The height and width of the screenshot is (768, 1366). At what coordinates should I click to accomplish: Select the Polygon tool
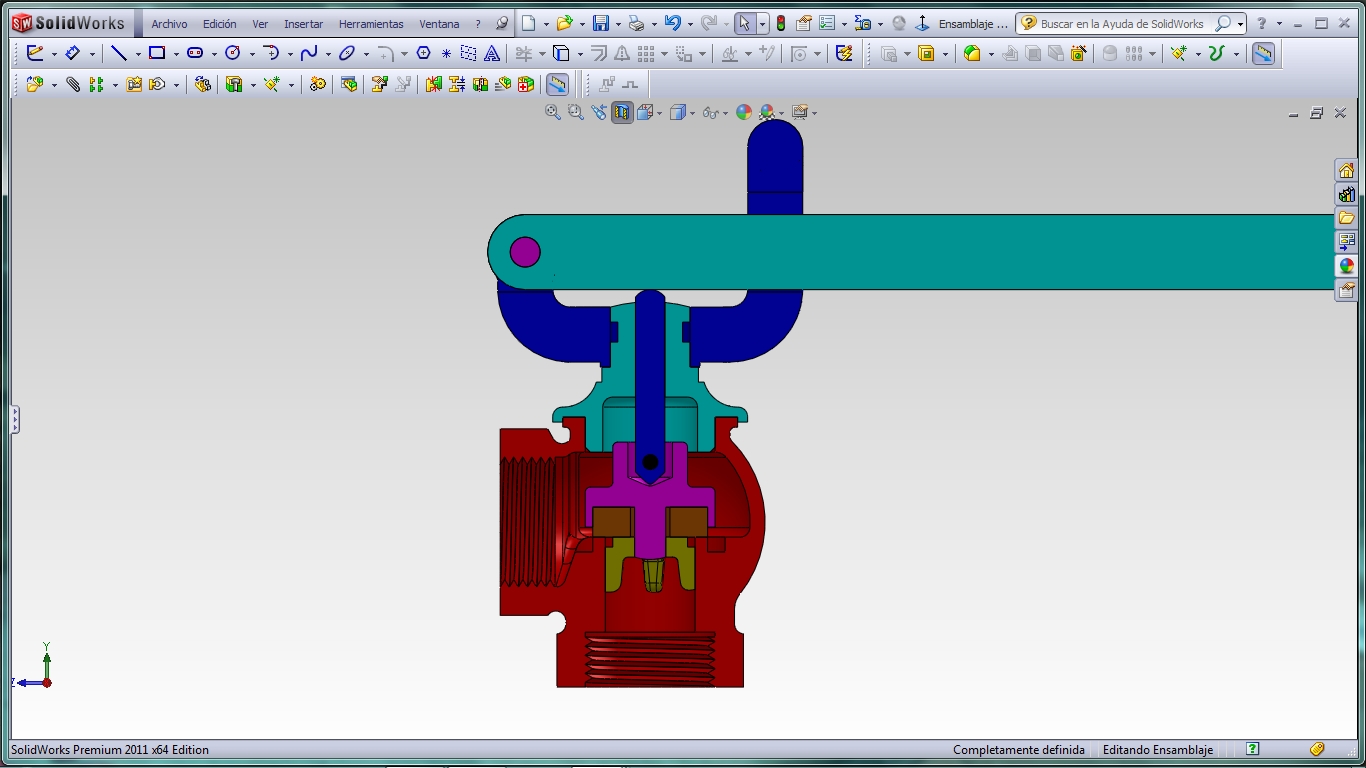(423, 53)
